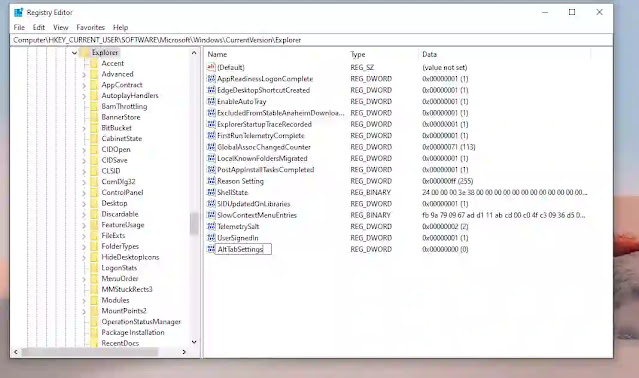Image resolution: width=639 pixels, height=378 pixels.
Task: Click the LogonStats folder icon
Action: click(x=94, y=268)
